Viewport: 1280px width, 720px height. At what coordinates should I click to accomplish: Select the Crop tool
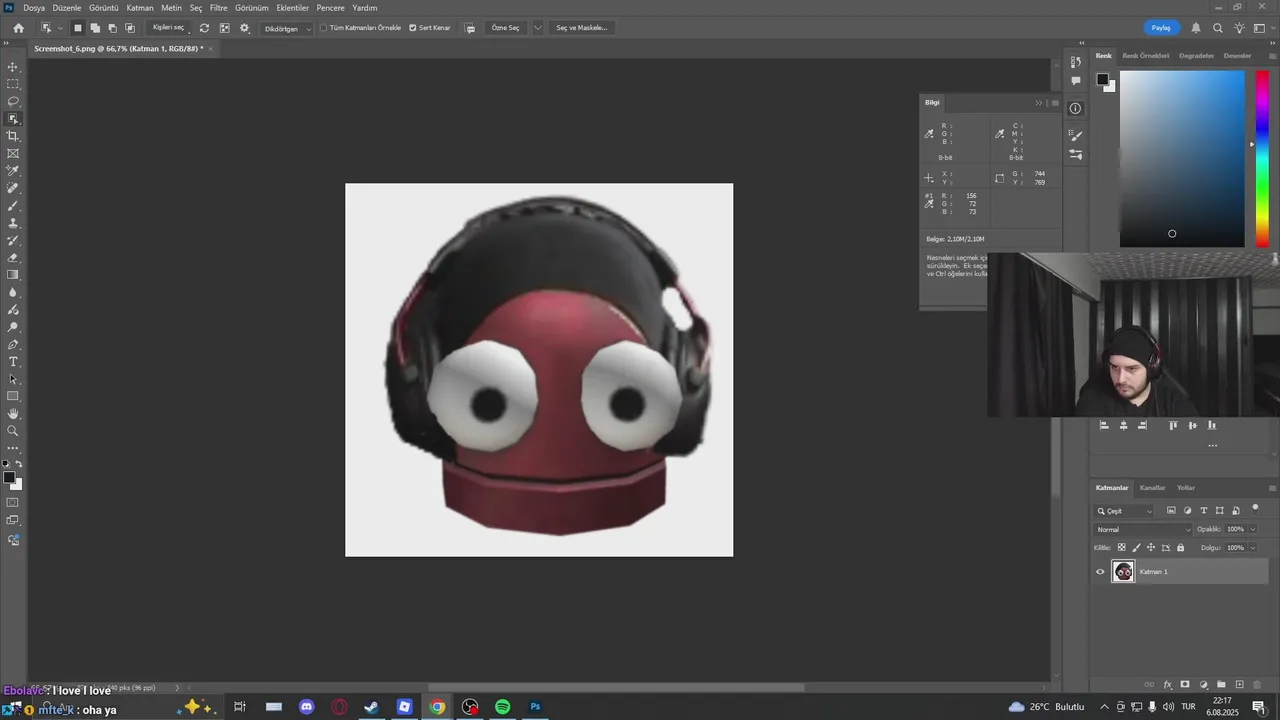[13, 136]
